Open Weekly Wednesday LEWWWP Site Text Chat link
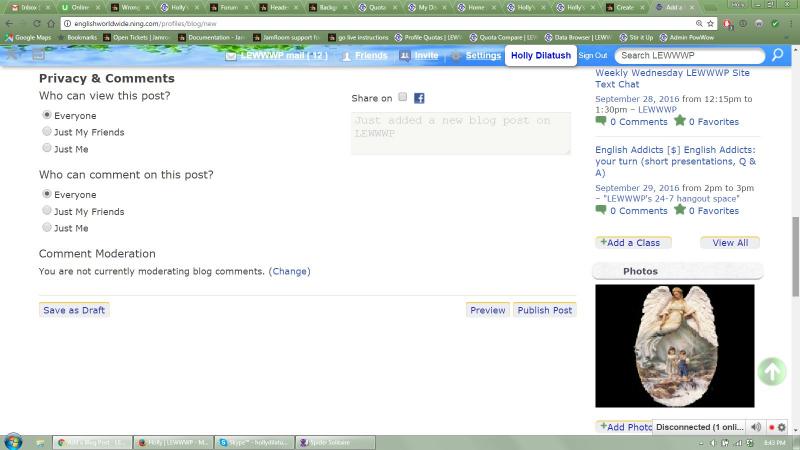800x450 pixels. click(x=672, y=79)
